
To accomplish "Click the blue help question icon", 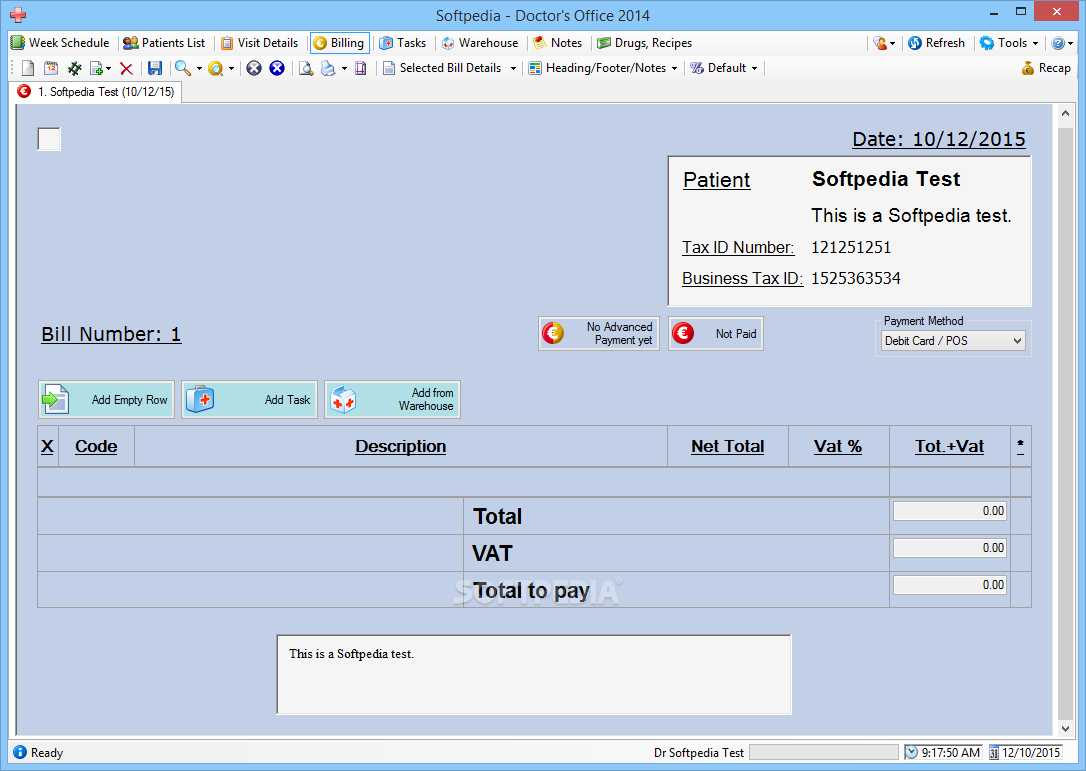I will click(x=1058, y=43).
